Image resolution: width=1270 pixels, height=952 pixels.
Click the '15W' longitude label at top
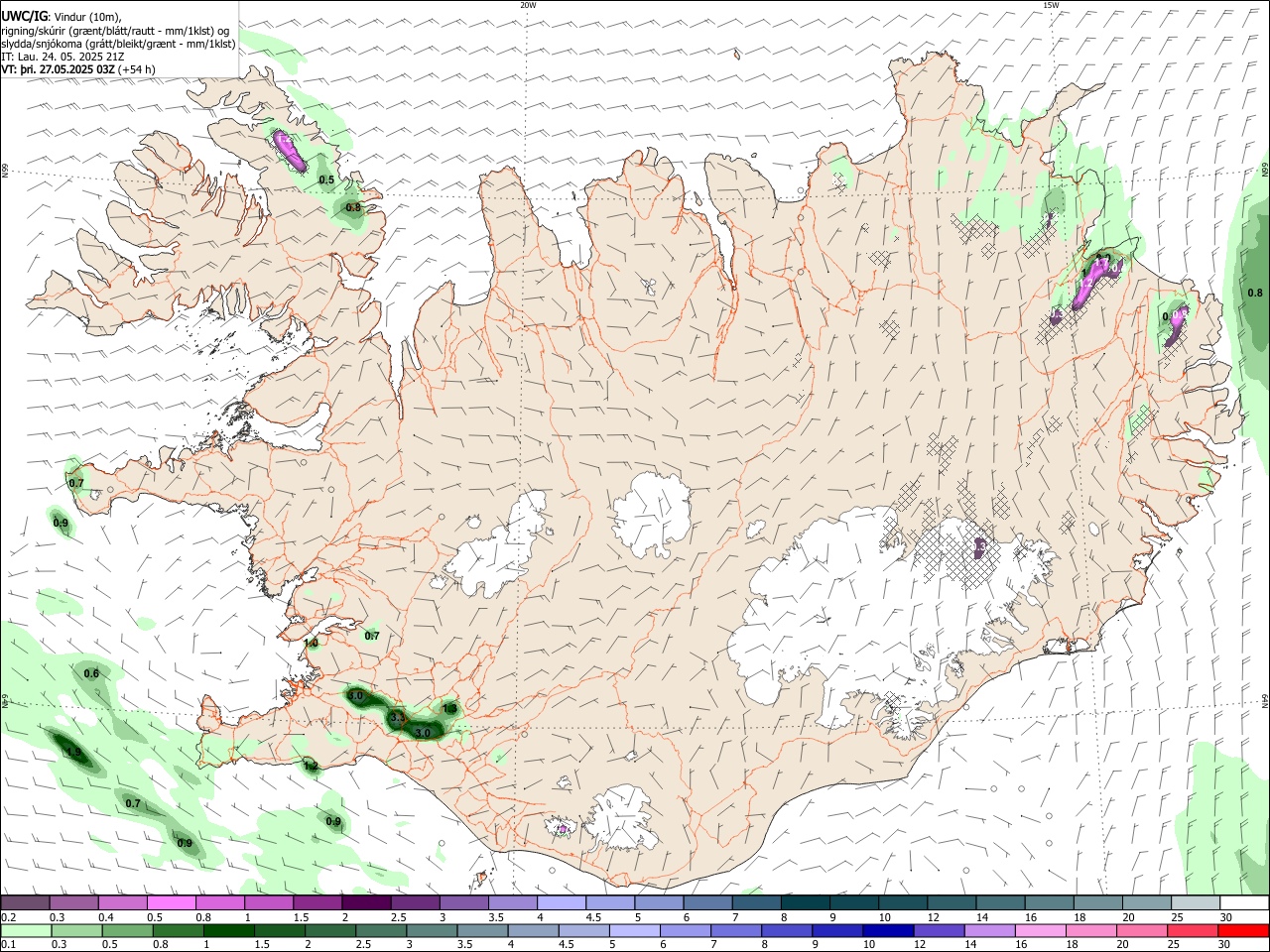[x=1051, y=5]
